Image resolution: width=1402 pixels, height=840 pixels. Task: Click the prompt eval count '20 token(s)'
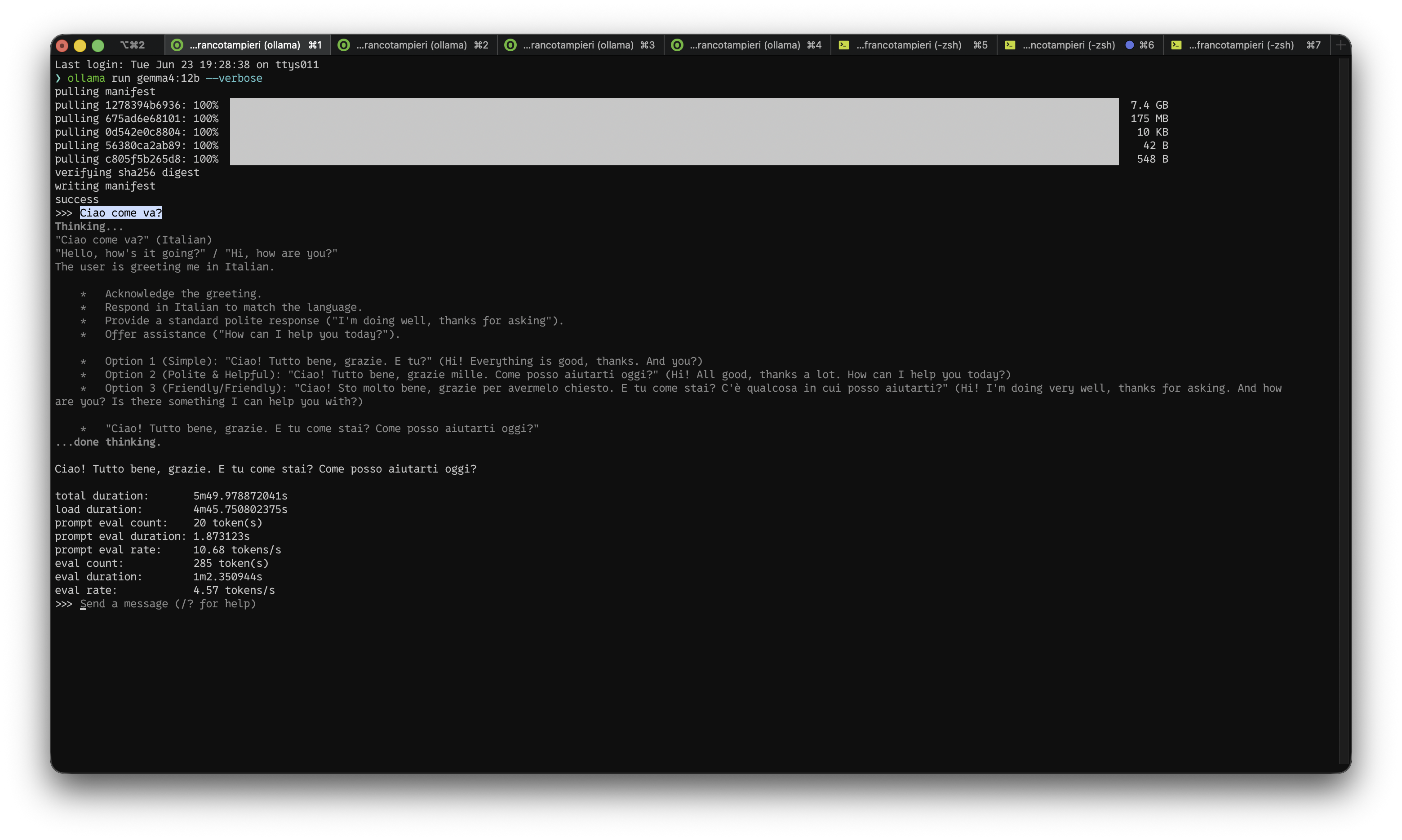pos(228,523)
